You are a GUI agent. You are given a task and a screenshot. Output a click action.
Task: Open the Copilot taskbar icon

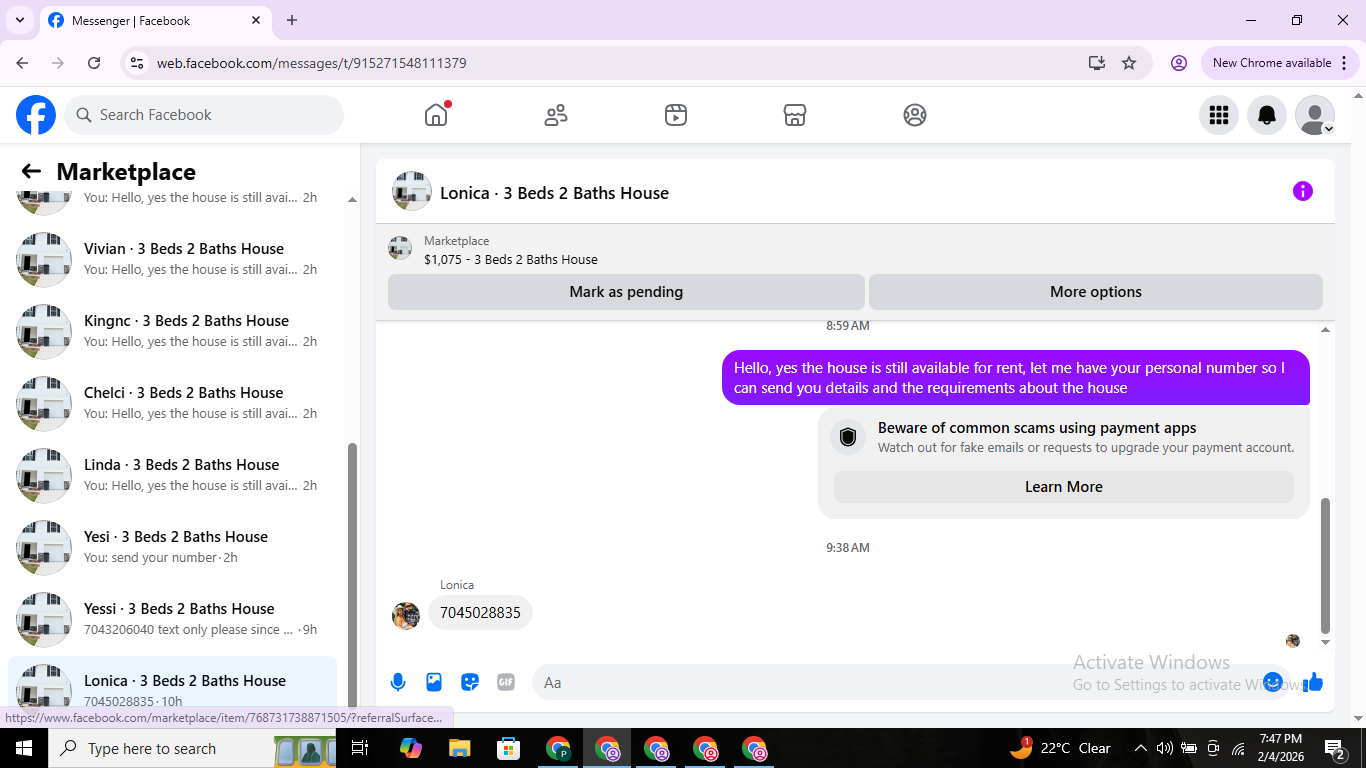coord(410,748)
